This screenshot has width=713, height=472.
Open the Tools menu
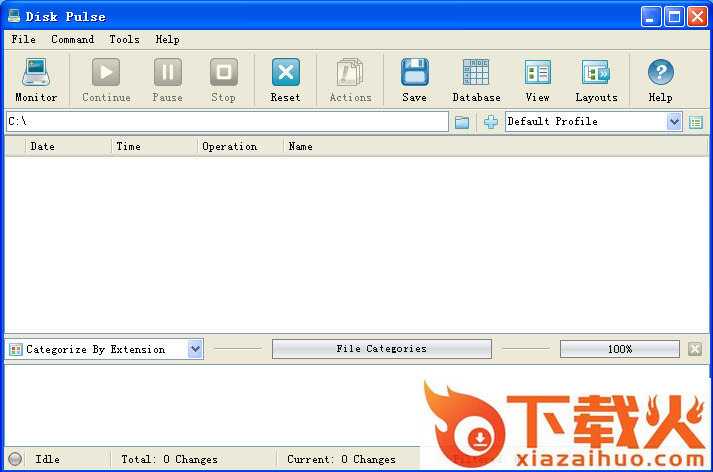(x=125, y=40)
